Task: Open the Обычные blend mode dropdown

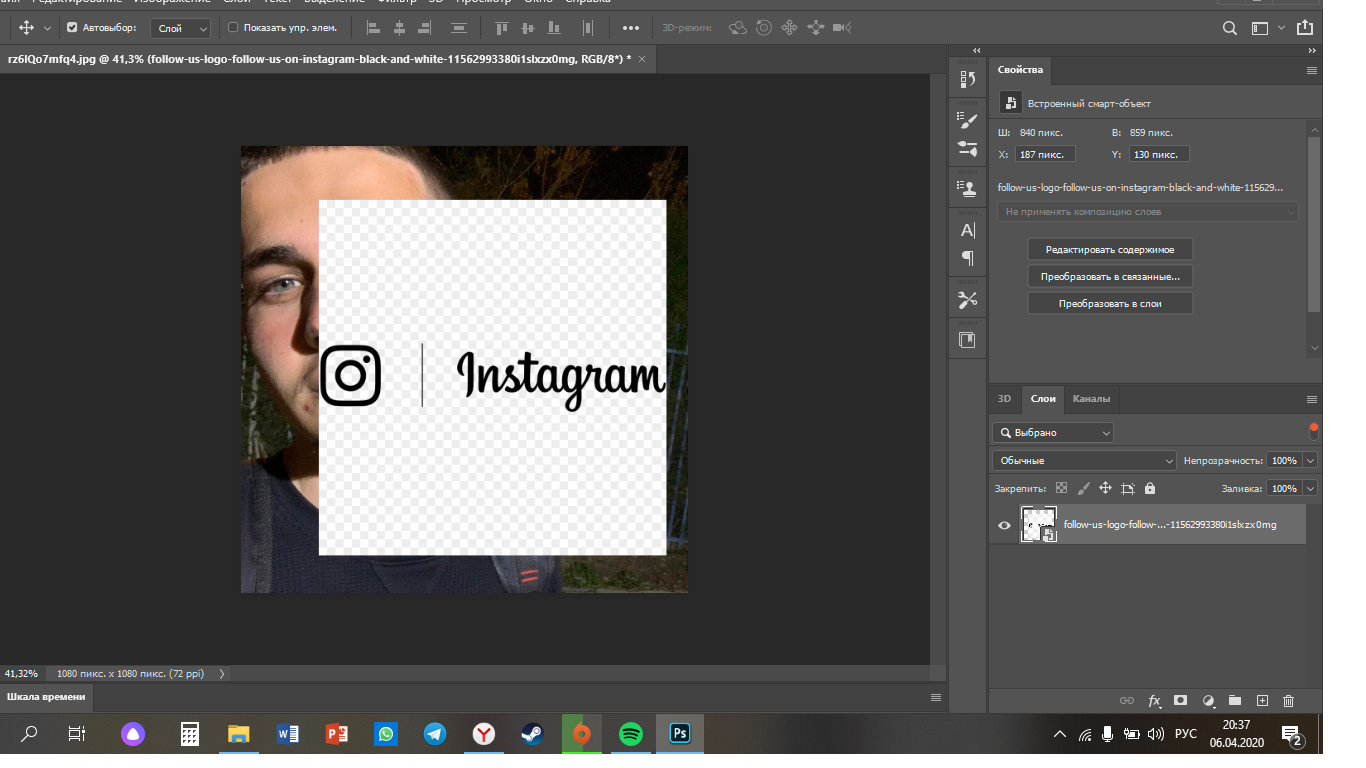Action: 1085,461
